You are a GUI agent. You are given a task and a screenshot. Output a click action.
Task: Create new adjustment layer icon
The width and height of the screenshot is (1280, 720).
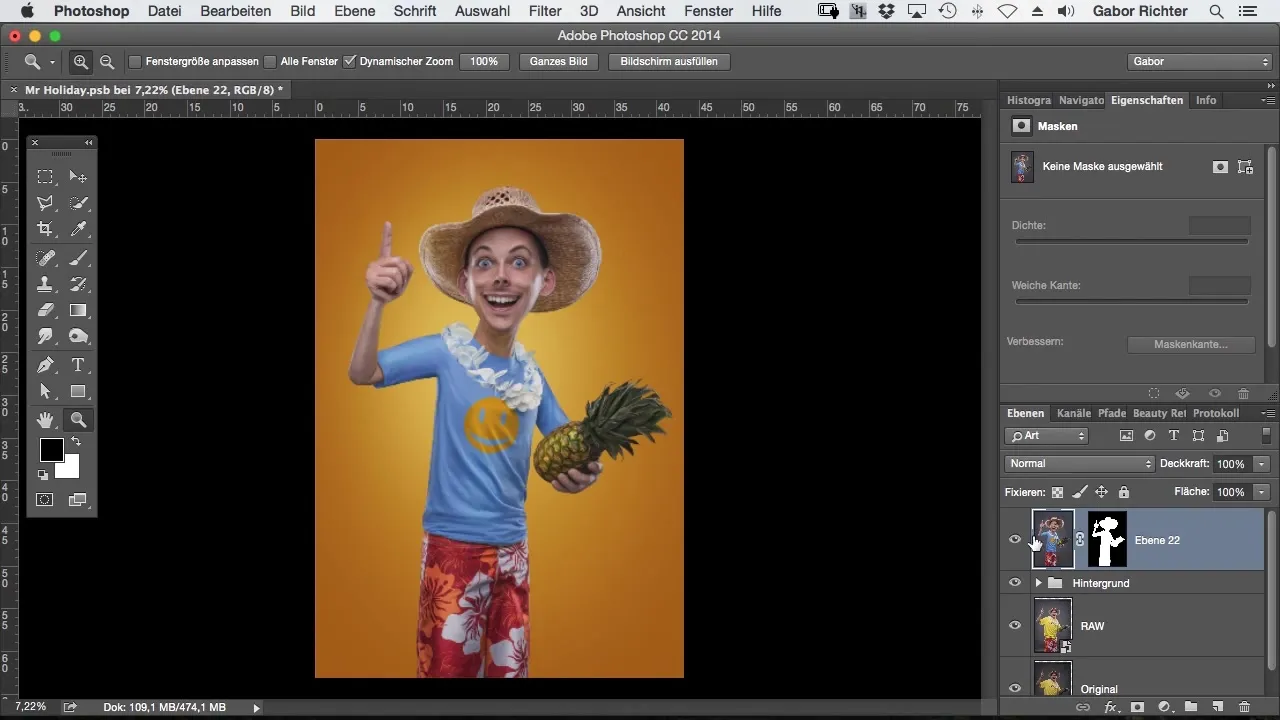[1164, 707]
